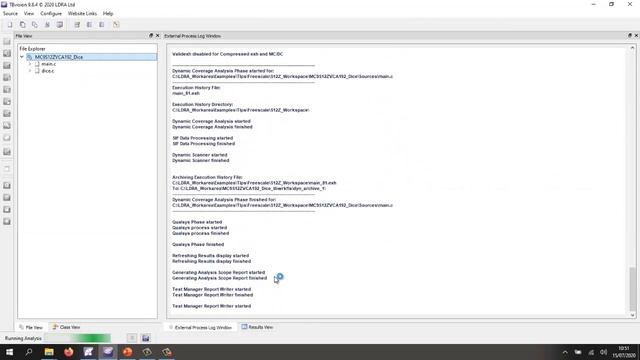640x360 pixels.
Task: Select main.c in the File Explorer
Action: click(49, 64)
